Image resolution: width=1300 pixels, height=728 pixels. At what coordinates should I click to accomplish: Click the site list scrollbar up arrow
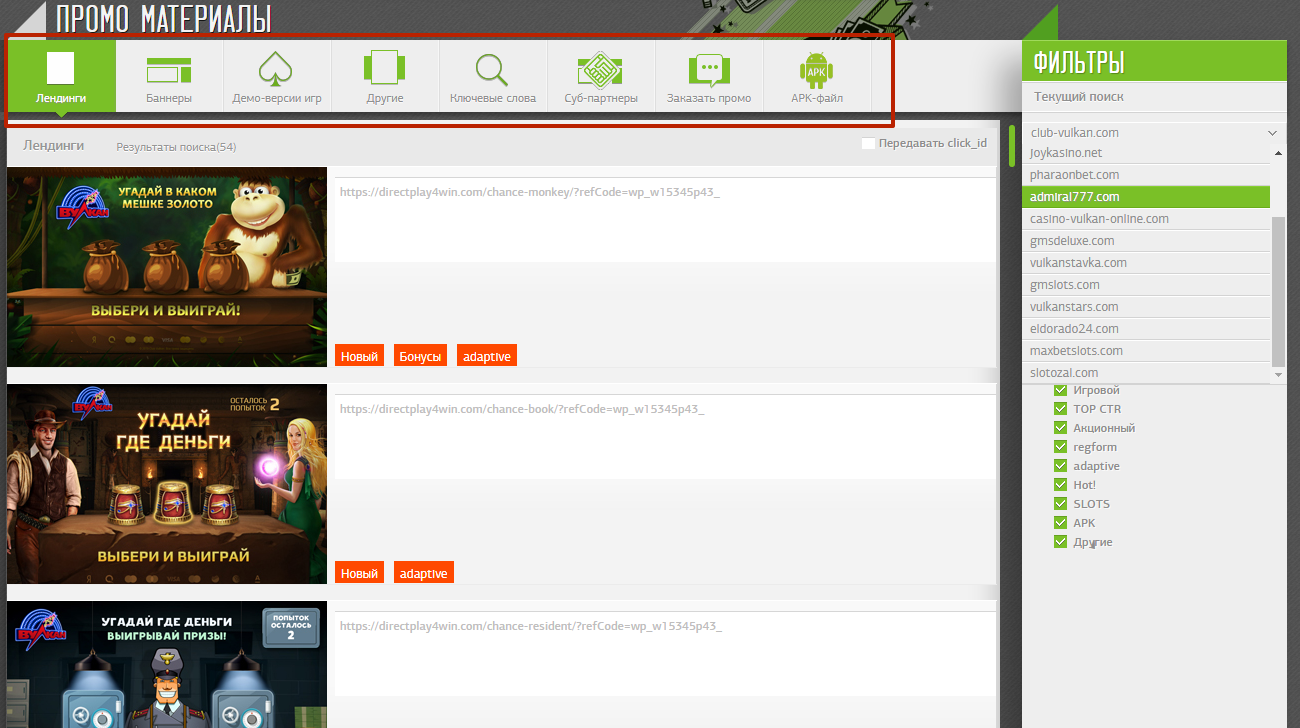1278,153
